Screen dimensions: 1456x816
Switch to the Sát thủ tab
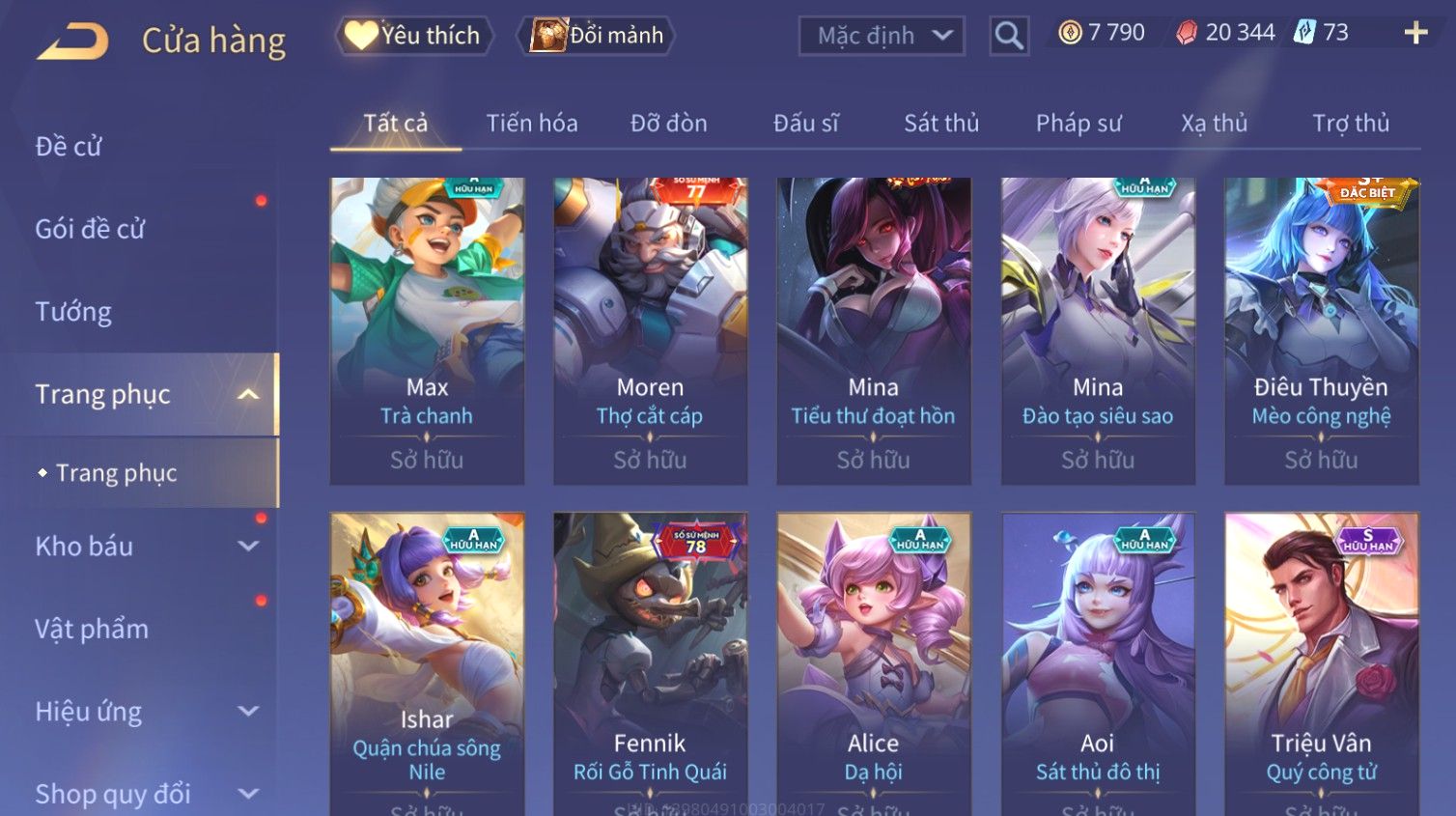click(941, 124)
